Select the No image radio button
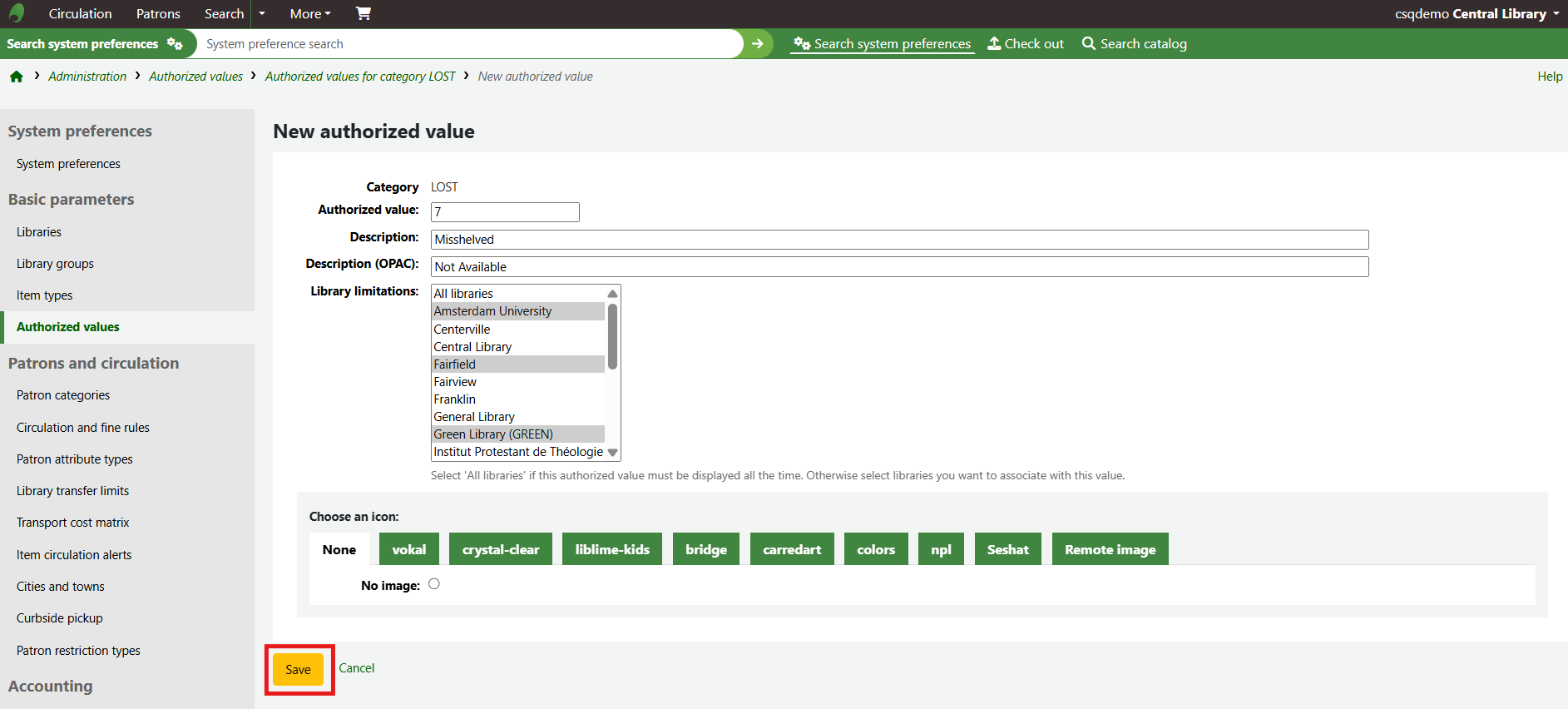The height and width of the screenshot is (709, 1568). click(434, 584)
